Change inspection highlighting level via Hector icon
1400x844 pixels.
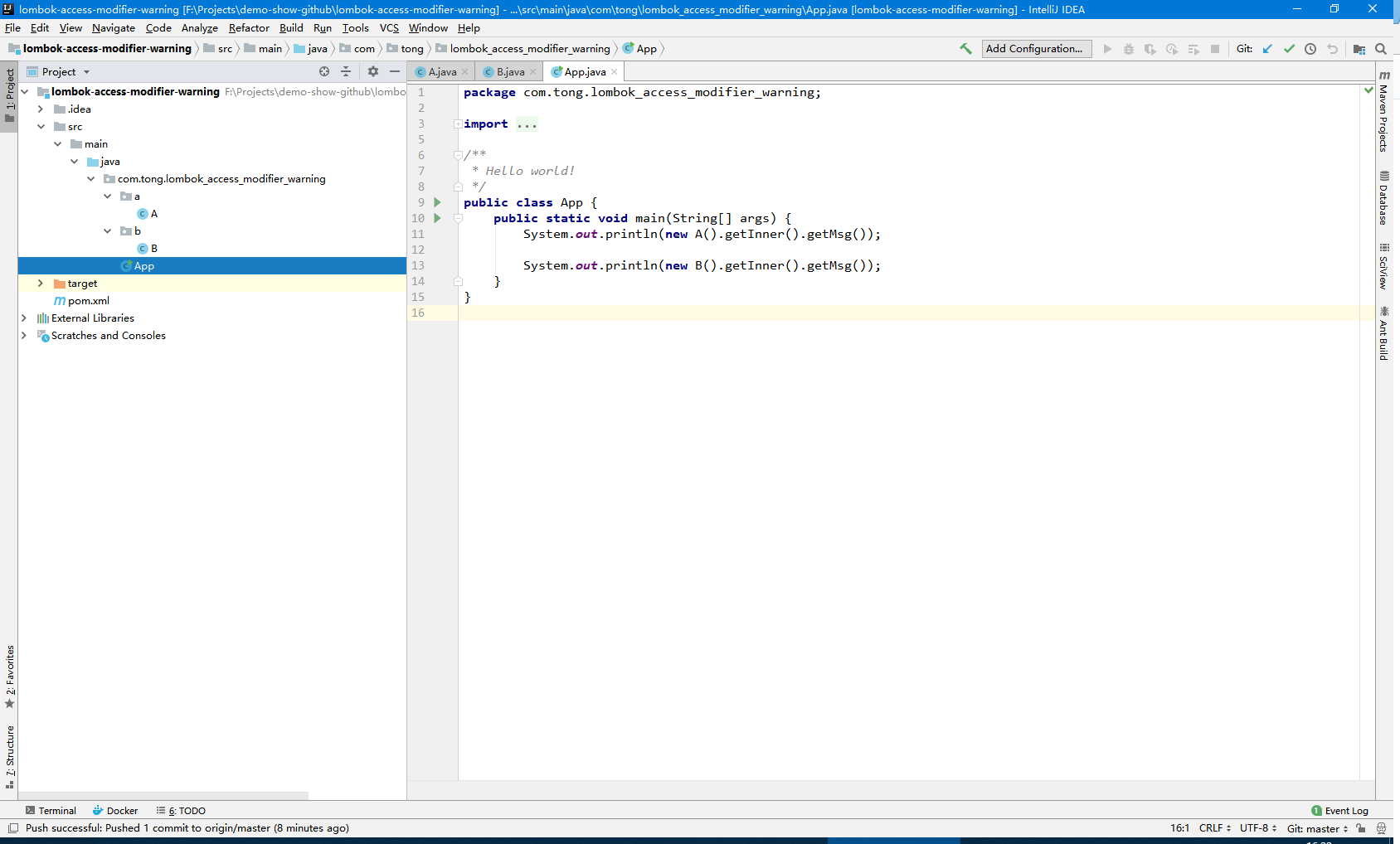[1381, 827]
